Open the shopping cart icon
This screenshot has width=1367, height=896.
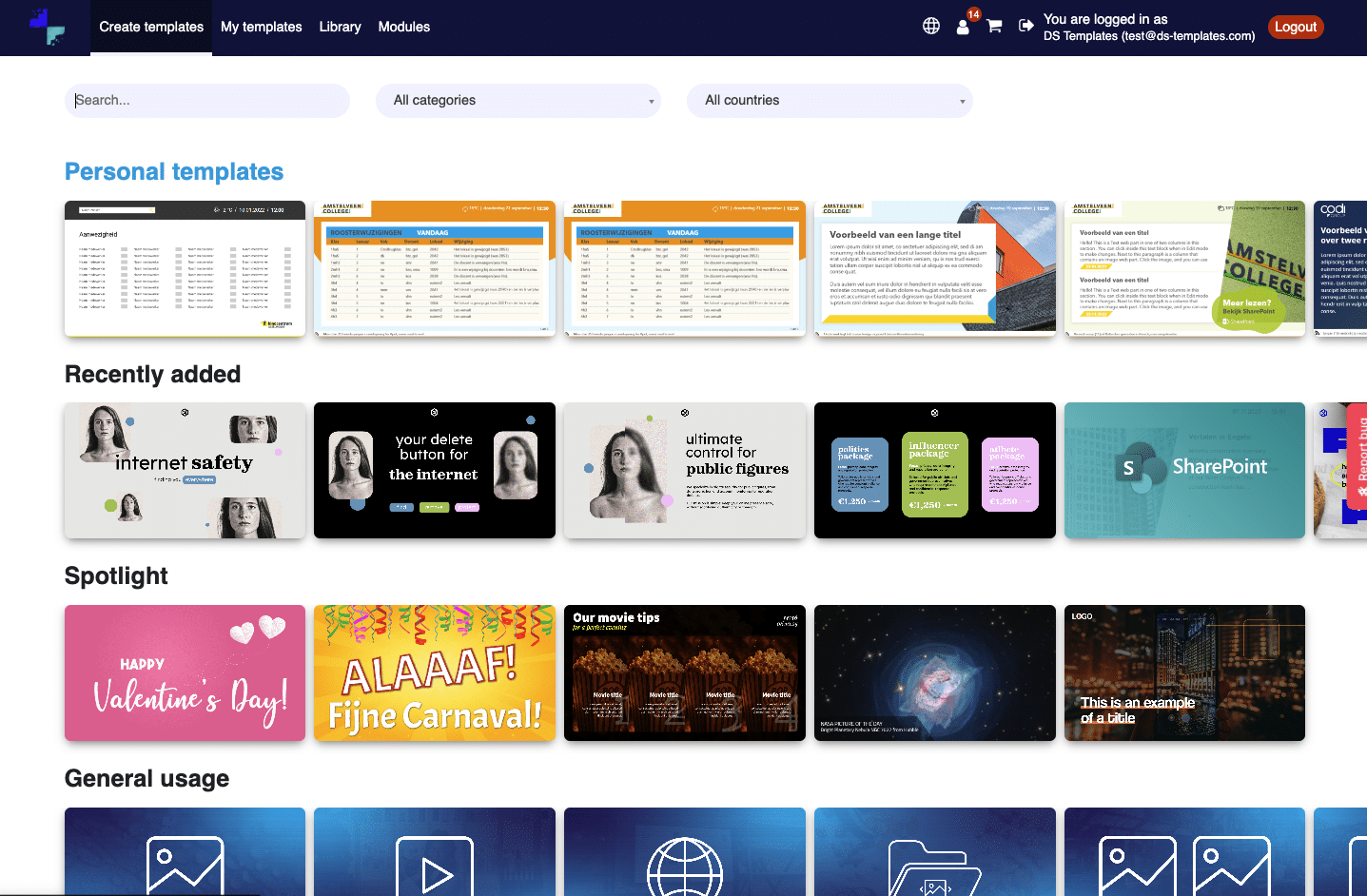[x=993, y=26]
